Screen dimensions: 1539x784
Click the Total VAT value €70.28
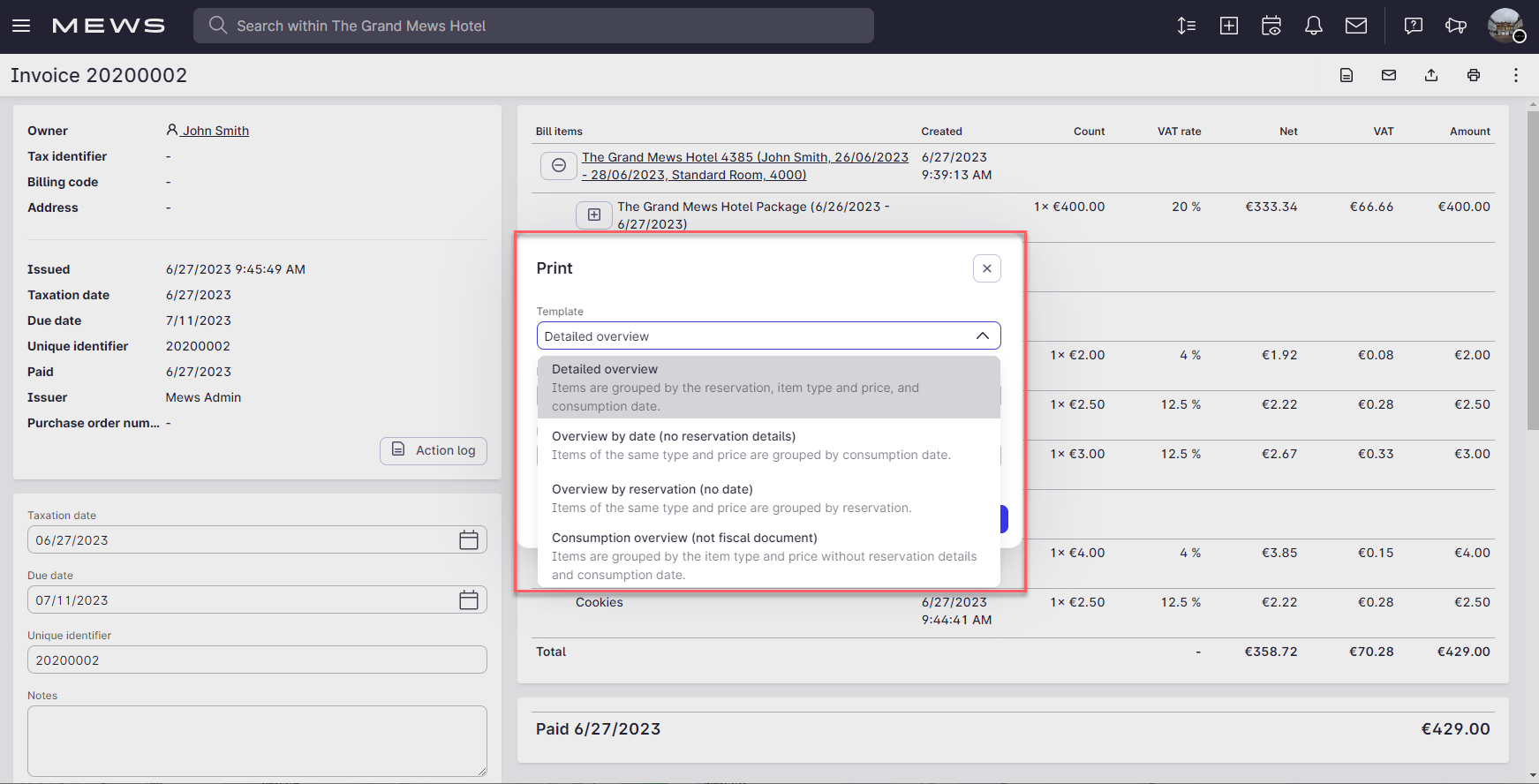pos(1371,652)
